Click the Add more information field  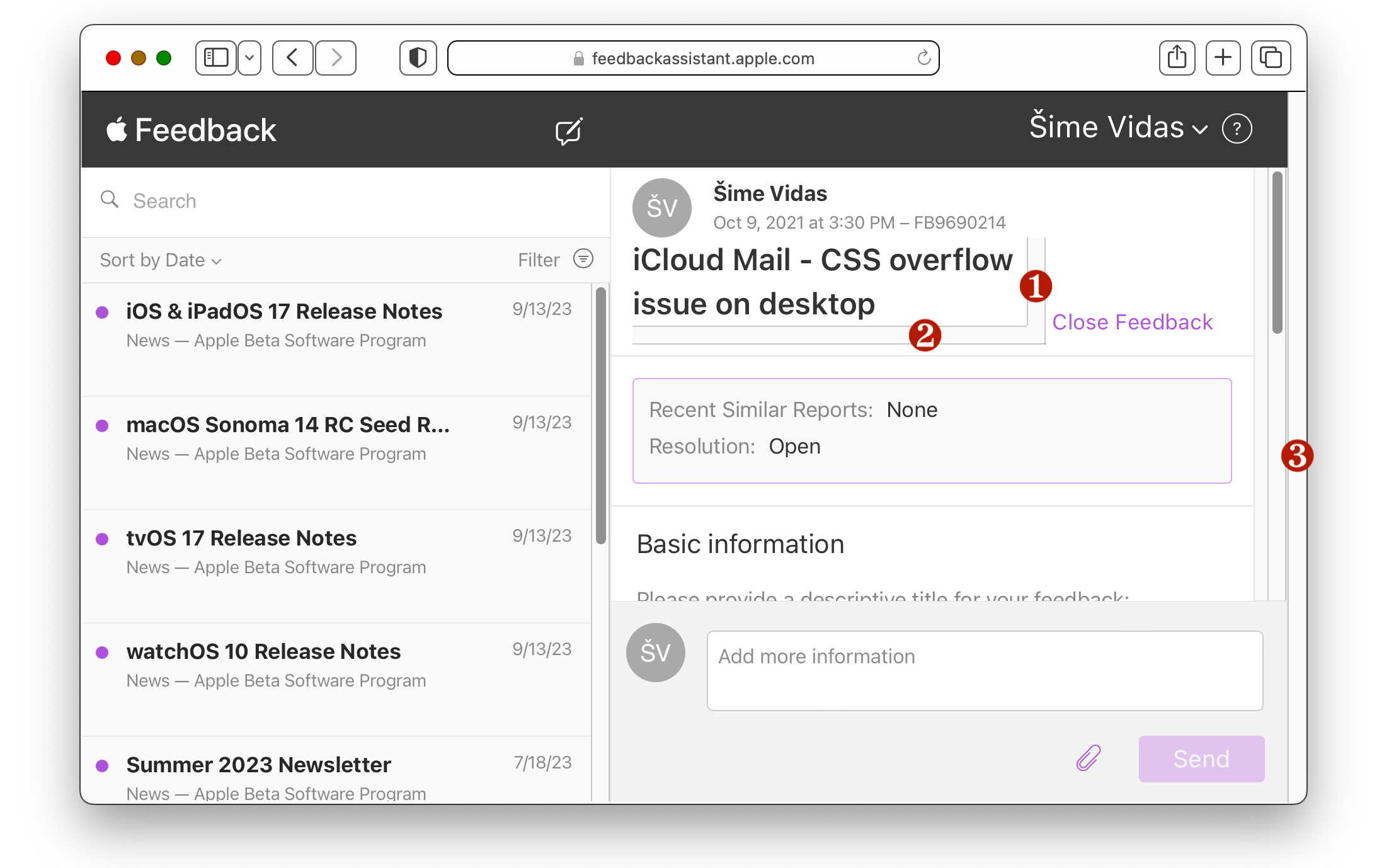[x=984, y=670]
